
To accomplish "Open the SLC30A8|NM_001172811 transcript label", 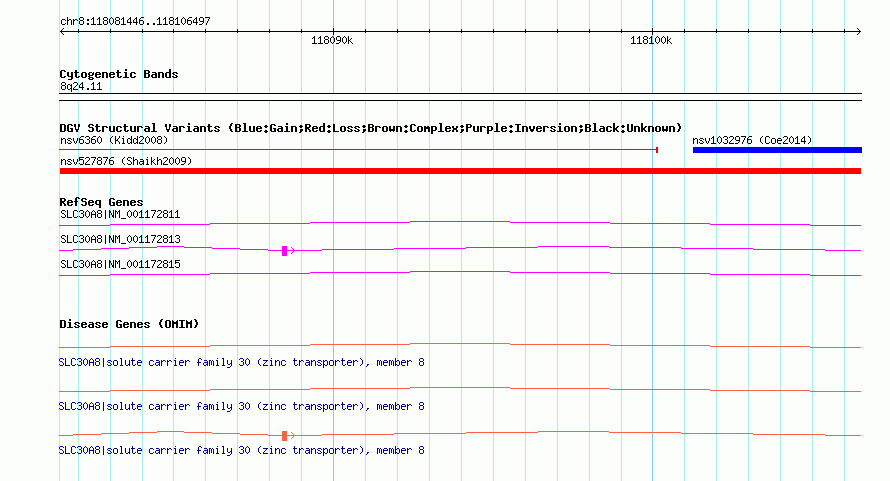I will click(120, 215).
